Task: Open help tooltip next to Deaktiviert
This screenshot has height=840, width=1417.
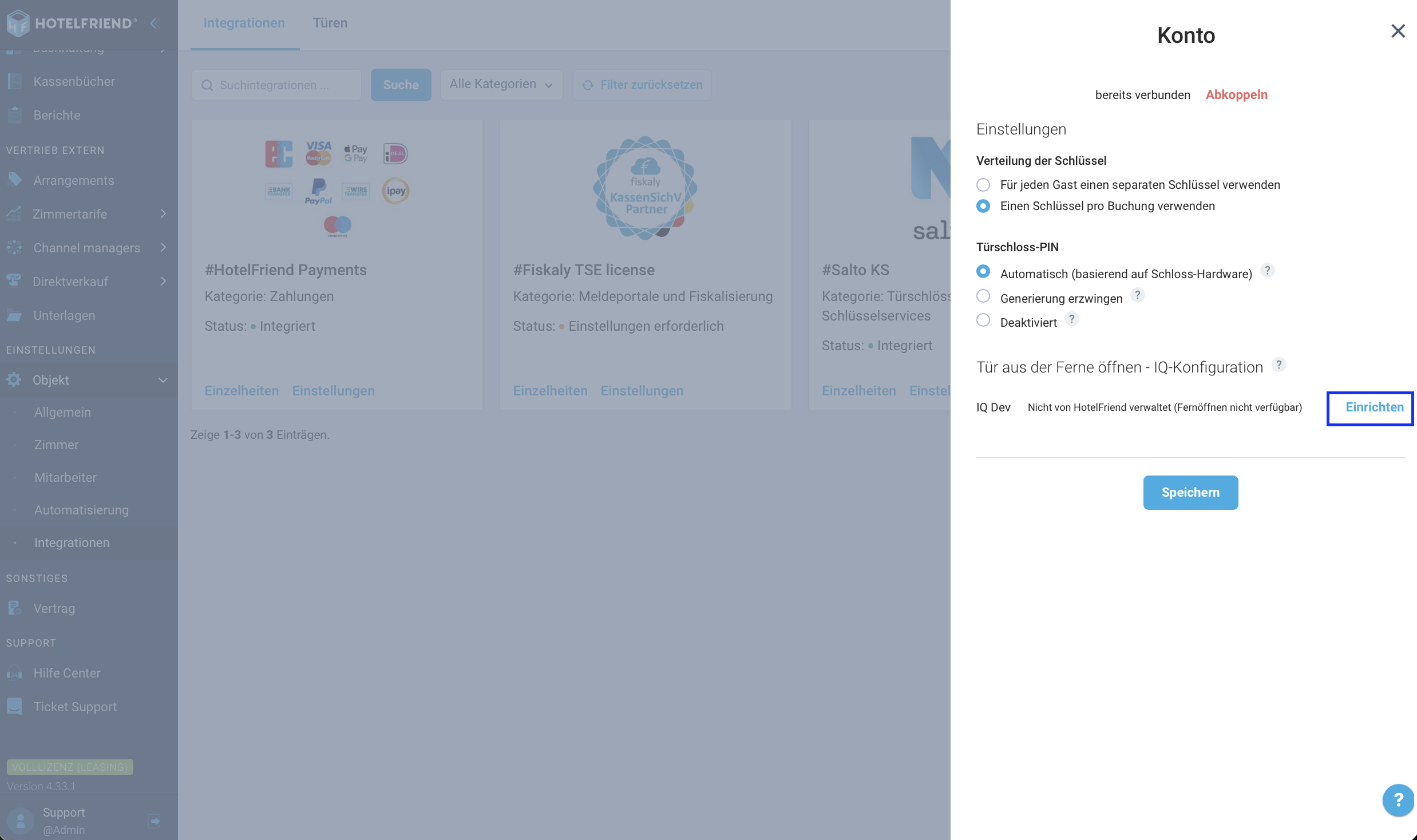Action: (x=1072, y=319)
